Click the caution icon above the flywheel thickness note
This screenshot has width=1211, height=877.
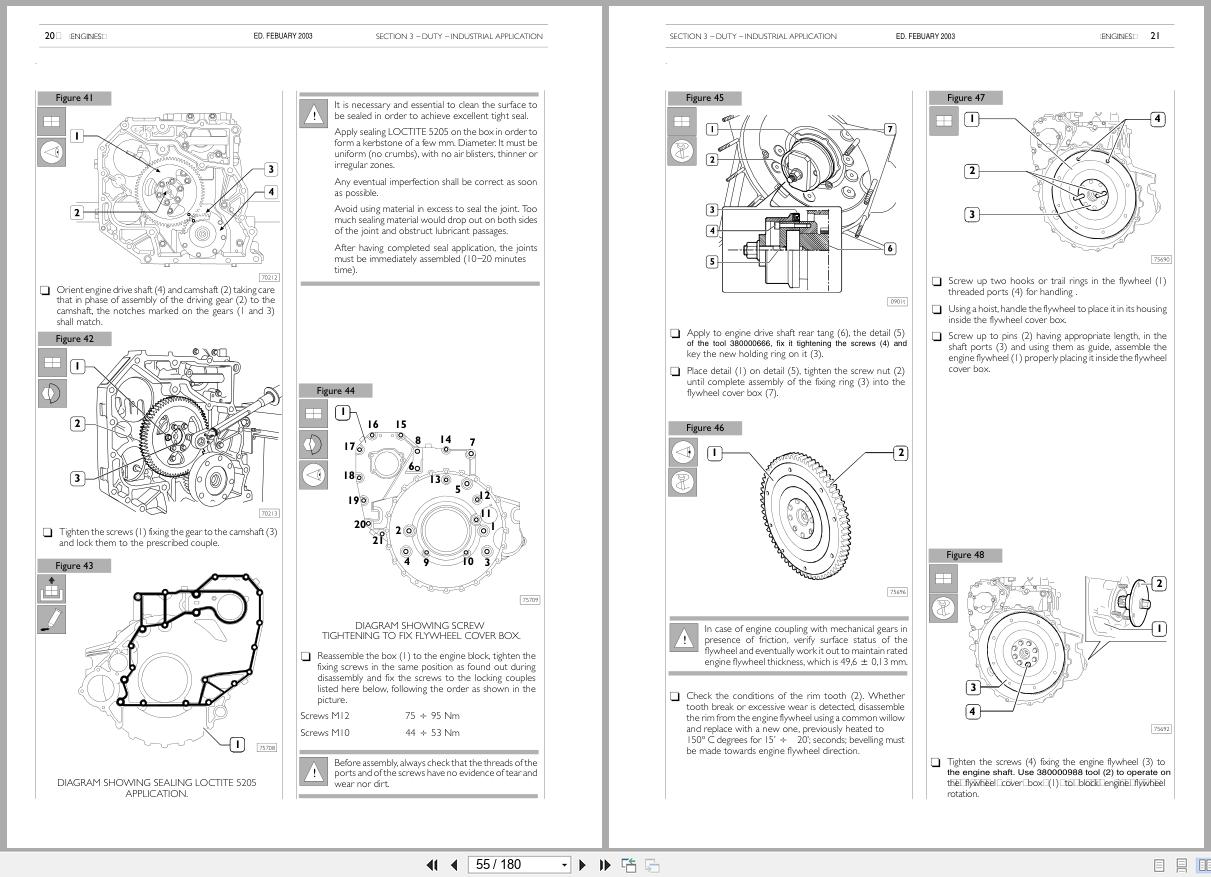click(x=685, y=638)
